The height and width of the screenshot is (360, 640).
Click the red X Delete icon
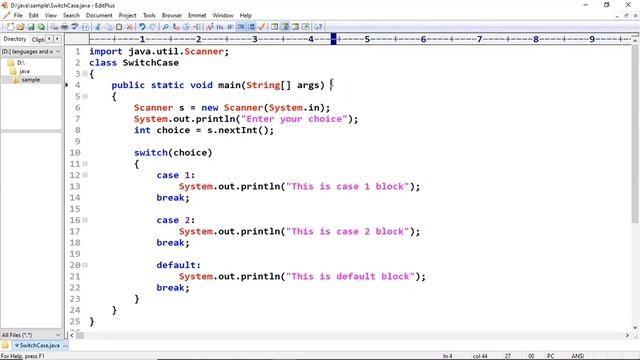pos(129,27)
